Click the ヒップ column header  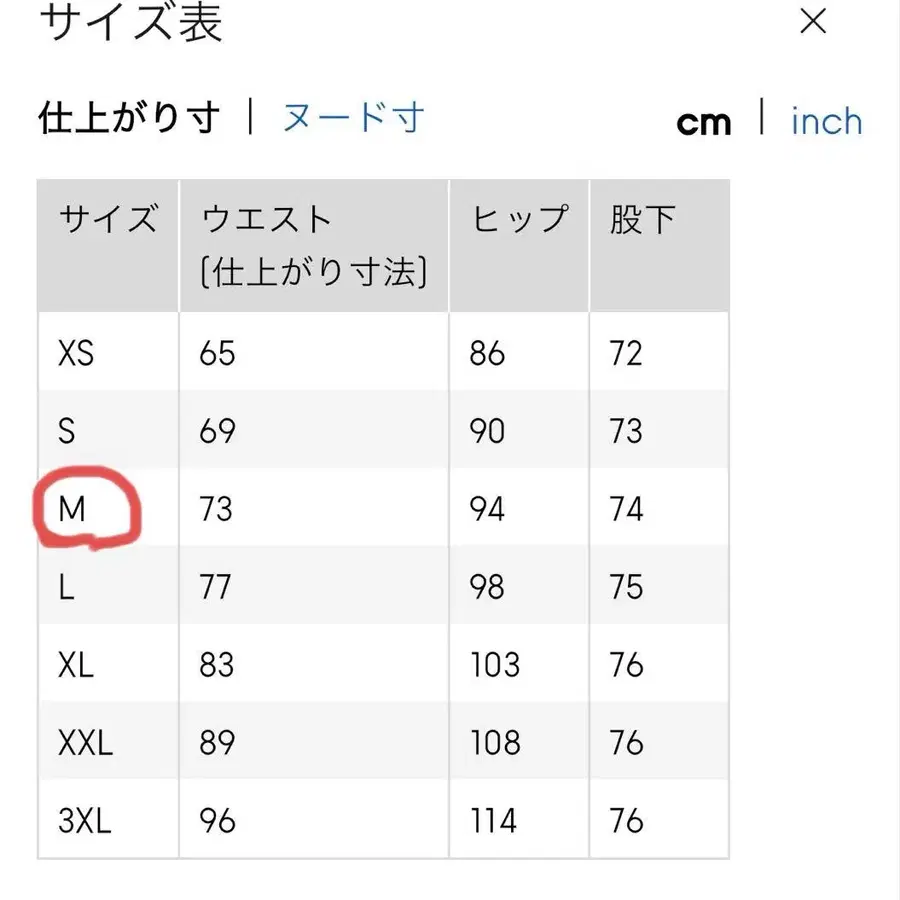click(517, 218)
